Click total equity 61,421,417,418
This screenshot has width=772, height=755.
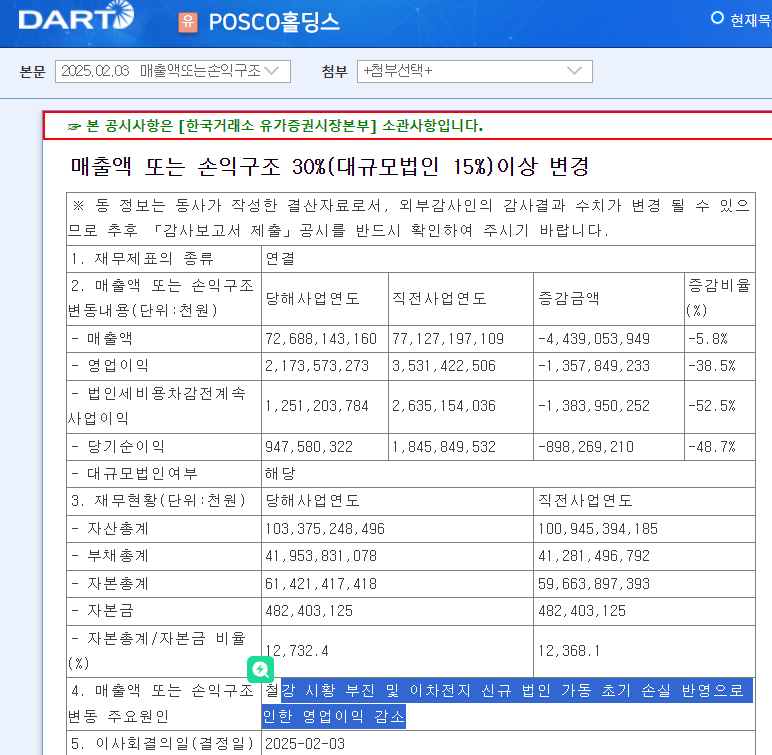(321, 584)
